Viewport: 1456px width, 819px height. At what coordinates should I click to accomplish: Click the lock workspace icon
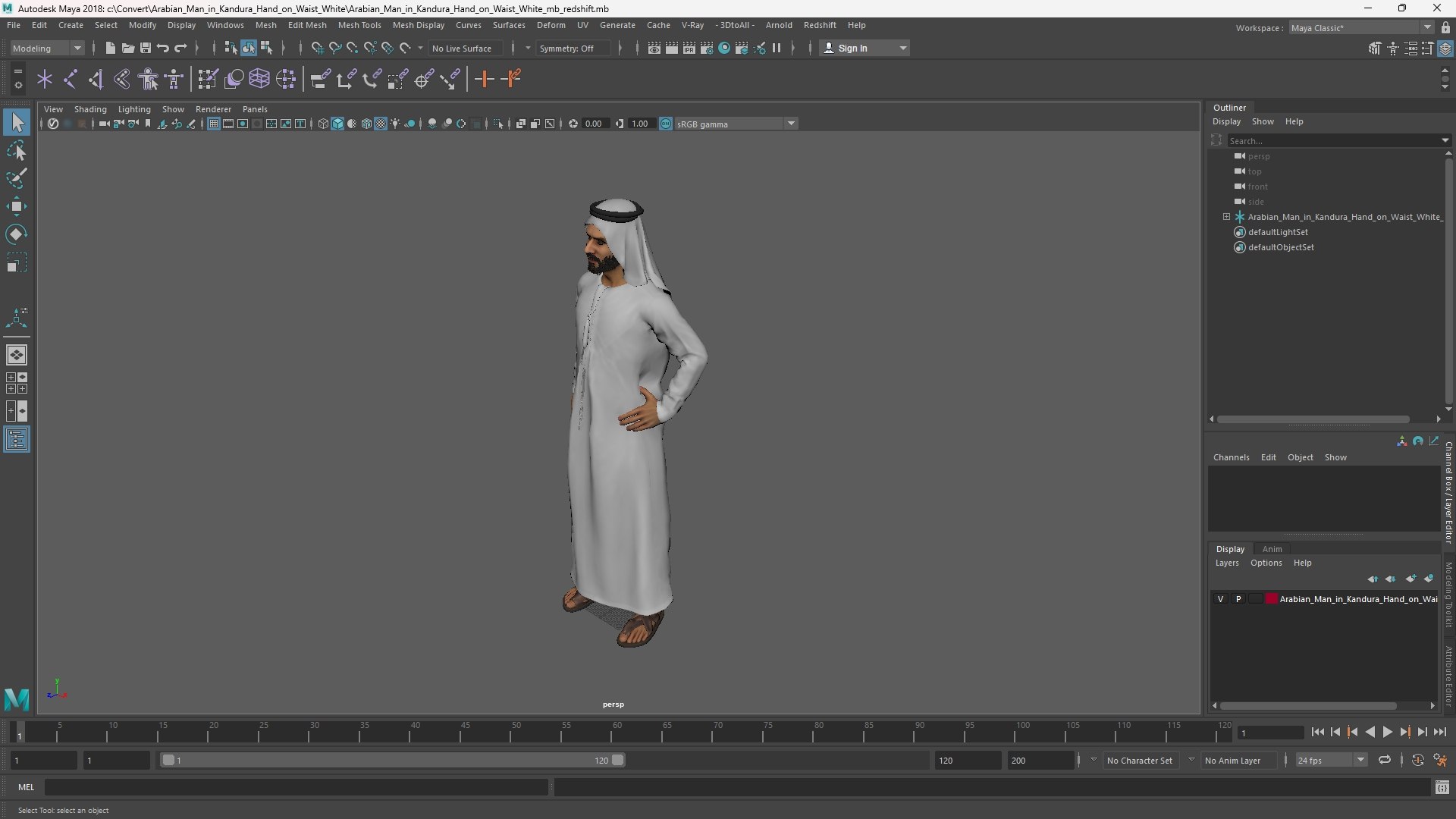tap(1445, 27)
